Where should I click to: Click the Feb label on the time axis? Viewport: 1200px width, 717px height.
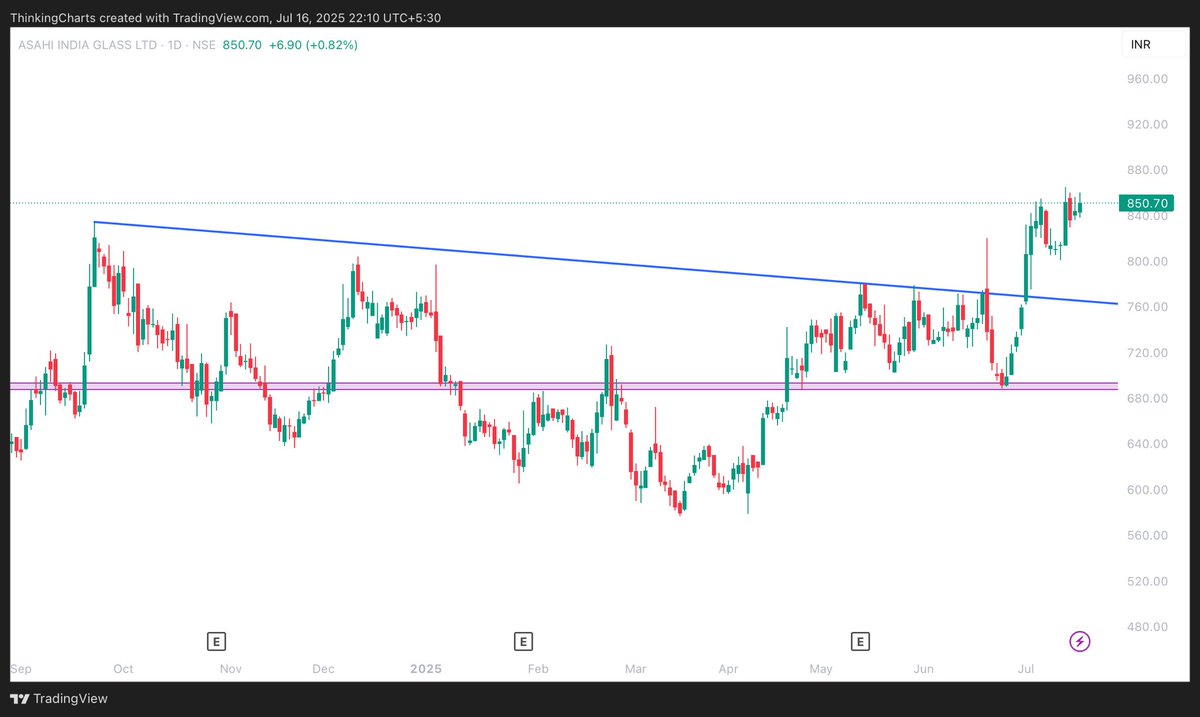[538, 669]
